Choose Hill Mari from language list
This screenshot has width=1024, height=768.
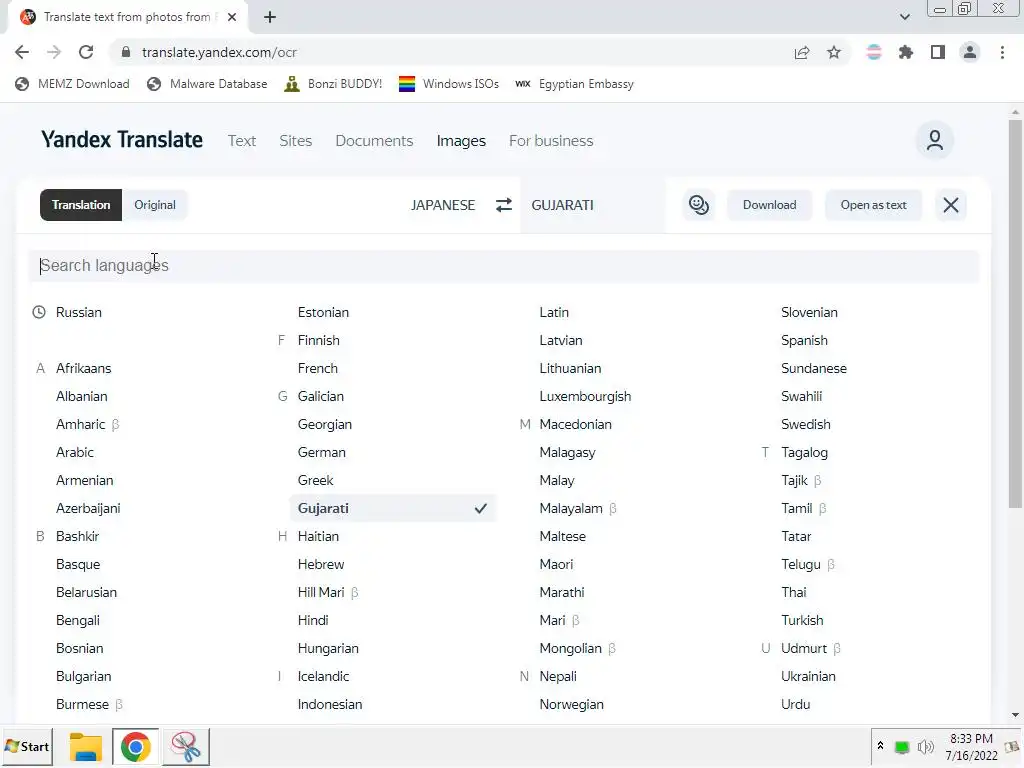pyautogui.click(x=321, y=592)
